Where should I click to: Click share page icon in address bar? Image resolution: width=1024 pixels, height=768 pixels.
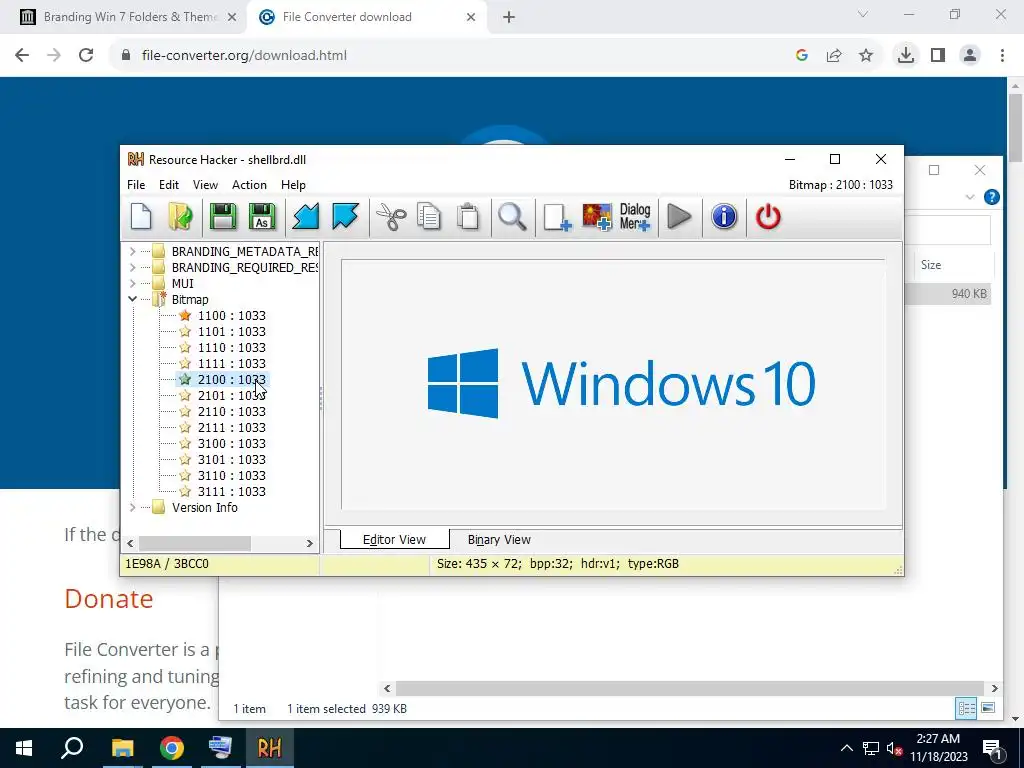pyautogui.click(x=834, y=56)
